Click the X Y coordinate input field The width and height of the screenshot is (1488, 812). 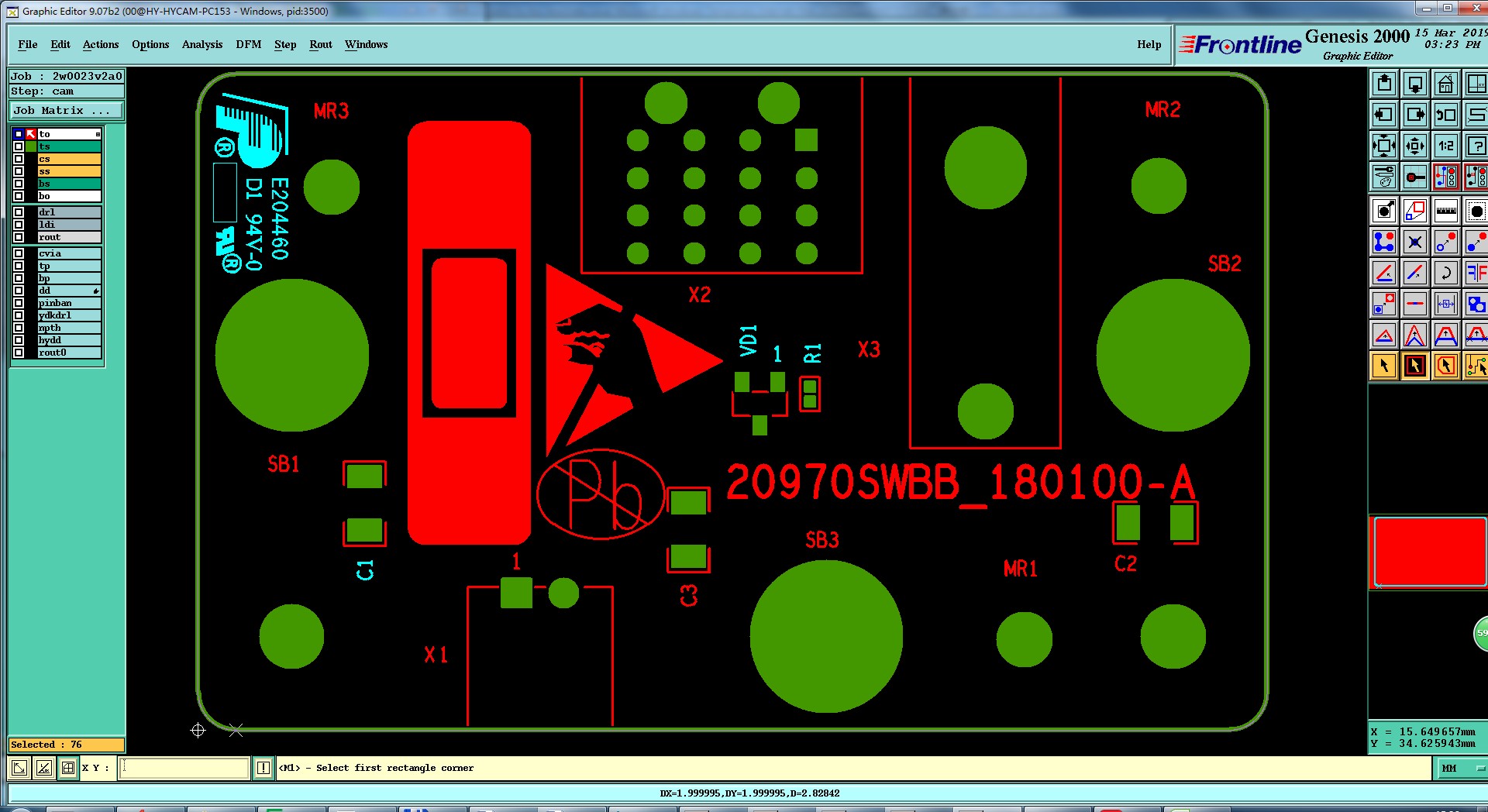tap(184, 768)
